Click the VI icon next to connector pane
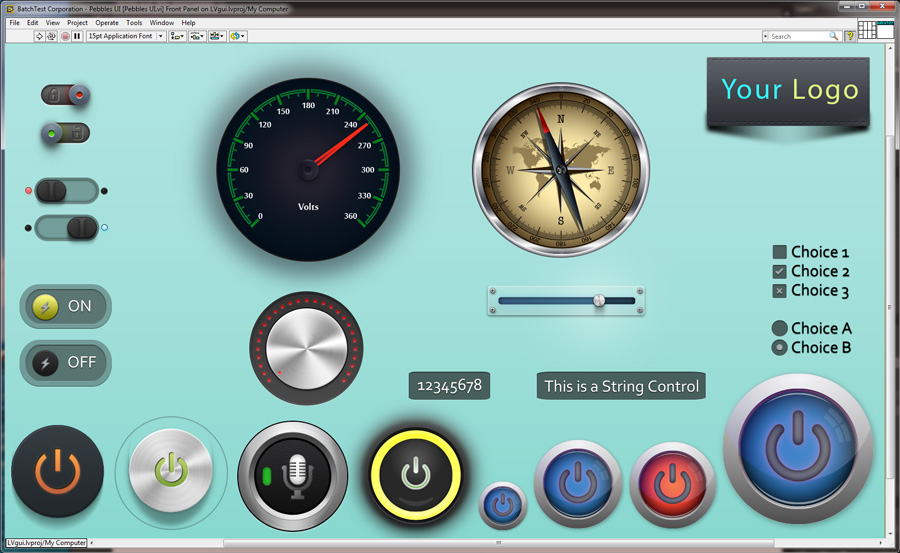Viewport: 900px width, 553px height. point(885,29)
